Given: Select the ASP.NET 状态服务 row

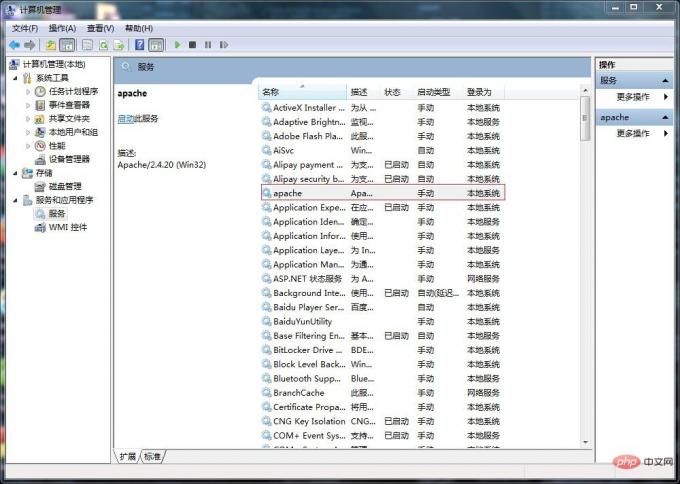Looking at the screenshot, I should tap(382, 278).
